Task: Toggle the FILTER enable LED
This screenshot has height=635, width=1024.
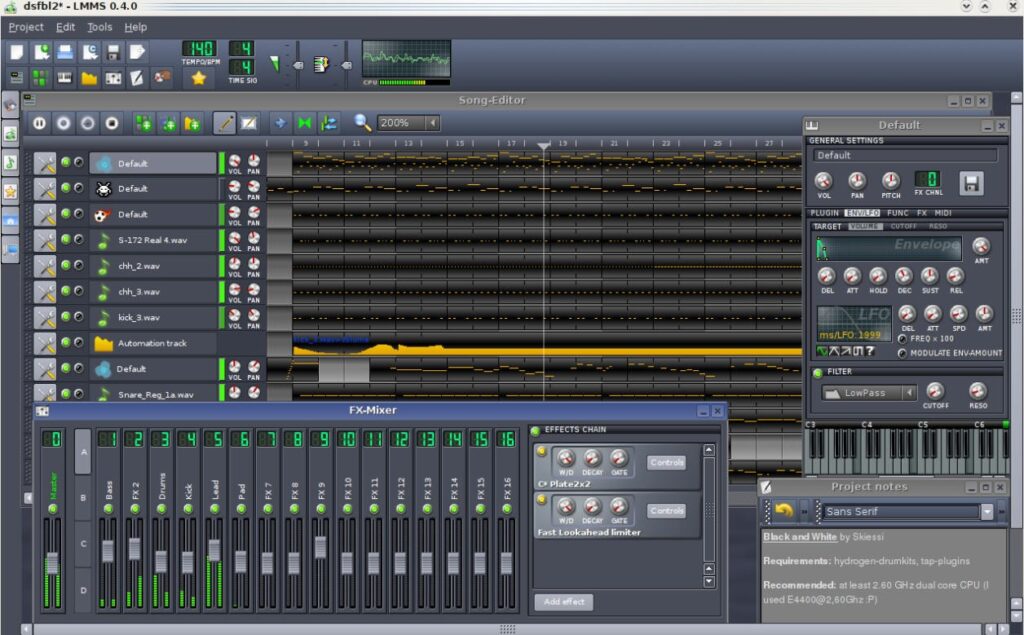Action: point(818,372)
